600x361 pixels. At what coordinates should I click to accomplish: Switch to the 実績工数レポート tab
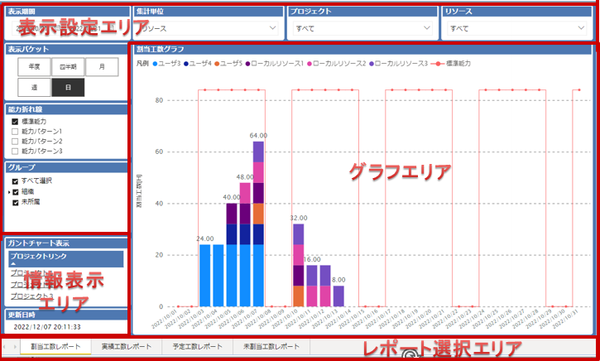coord(127,347)
